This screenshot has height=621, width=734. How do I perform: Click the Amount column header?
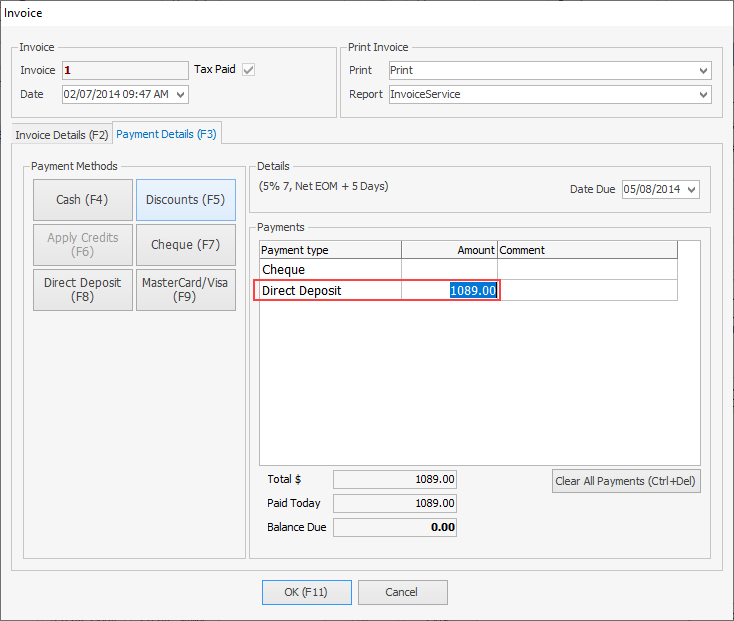449,250
